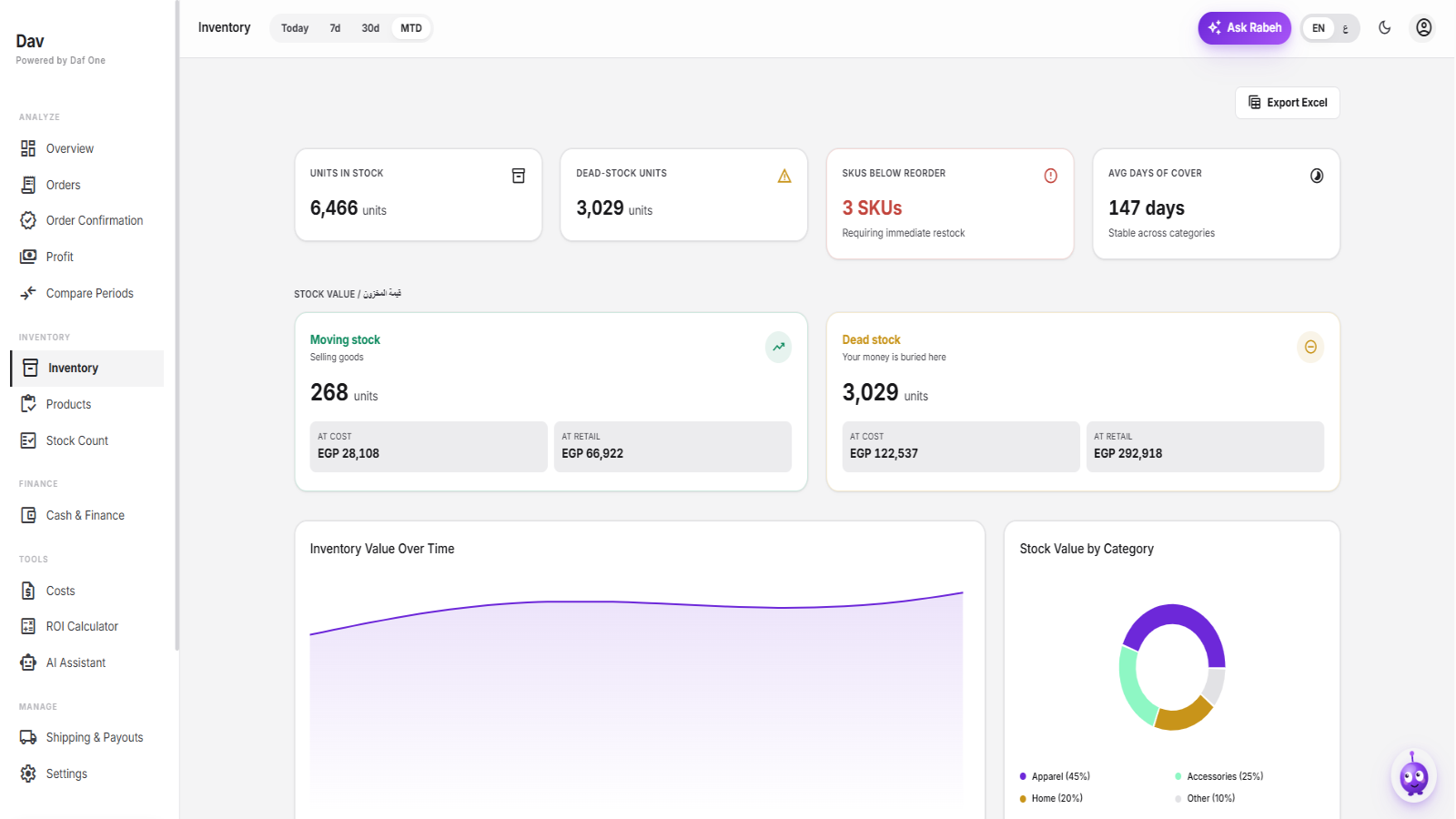Screen dimensions: 1456x819
Task: Click the Moving stock trend icon
Action: 778,347
